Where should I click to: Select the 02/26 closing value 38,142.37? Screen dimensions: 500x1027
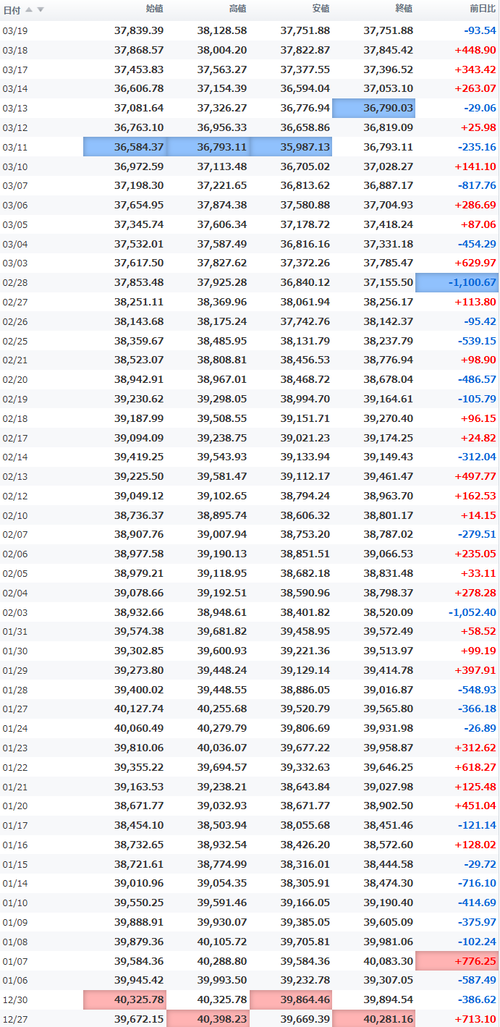pos(389,322)
